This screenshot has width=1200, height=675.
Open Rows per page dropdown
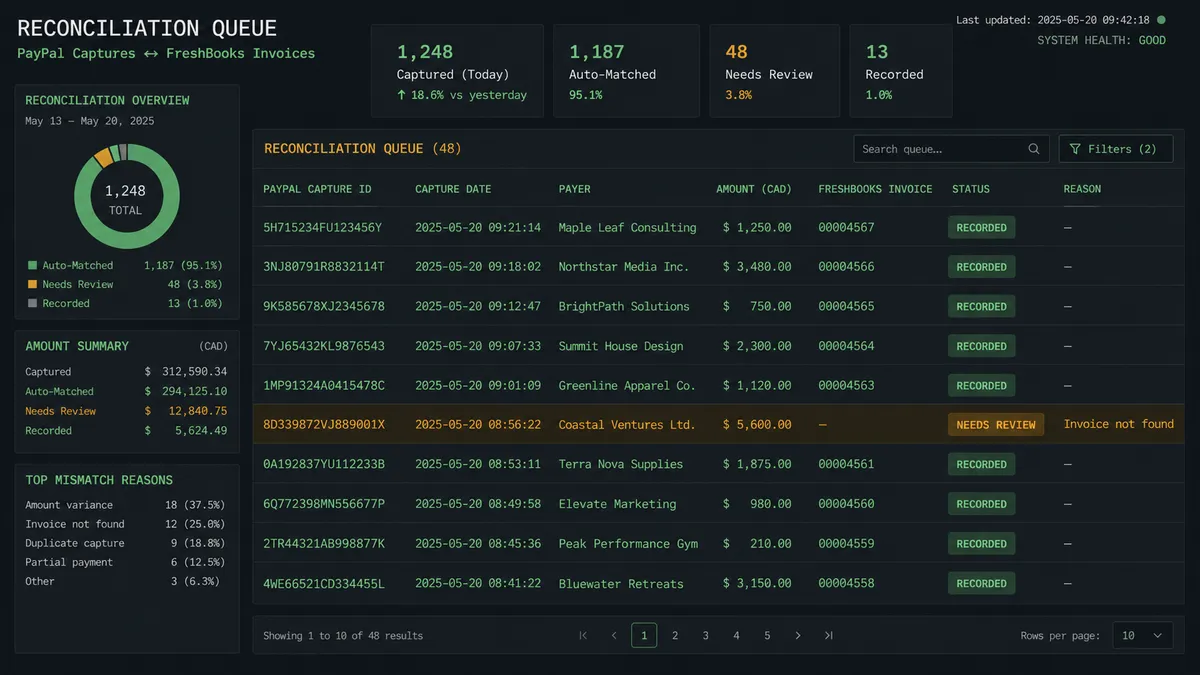(1142, 635)
